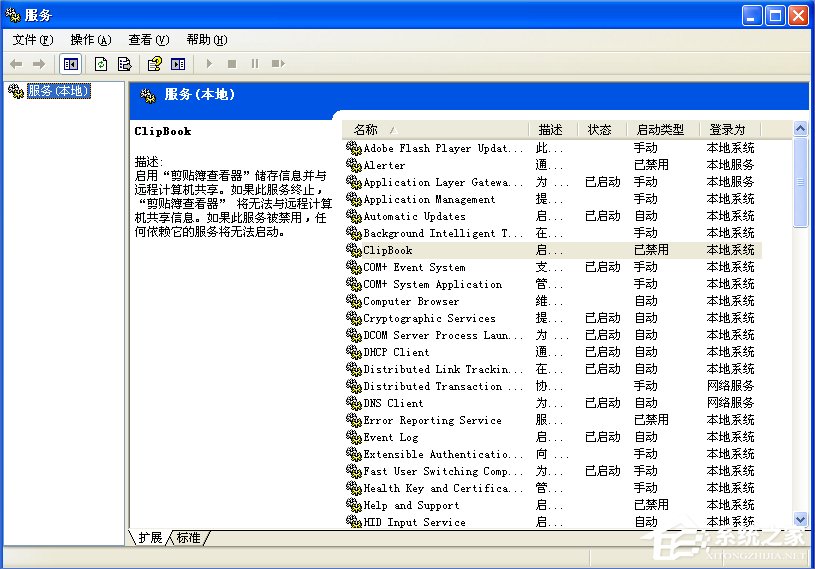The width and height of the screenshot is (815, 569).
Task: Click 已启动 status of Automatic Updates
Action: point(603,216)
